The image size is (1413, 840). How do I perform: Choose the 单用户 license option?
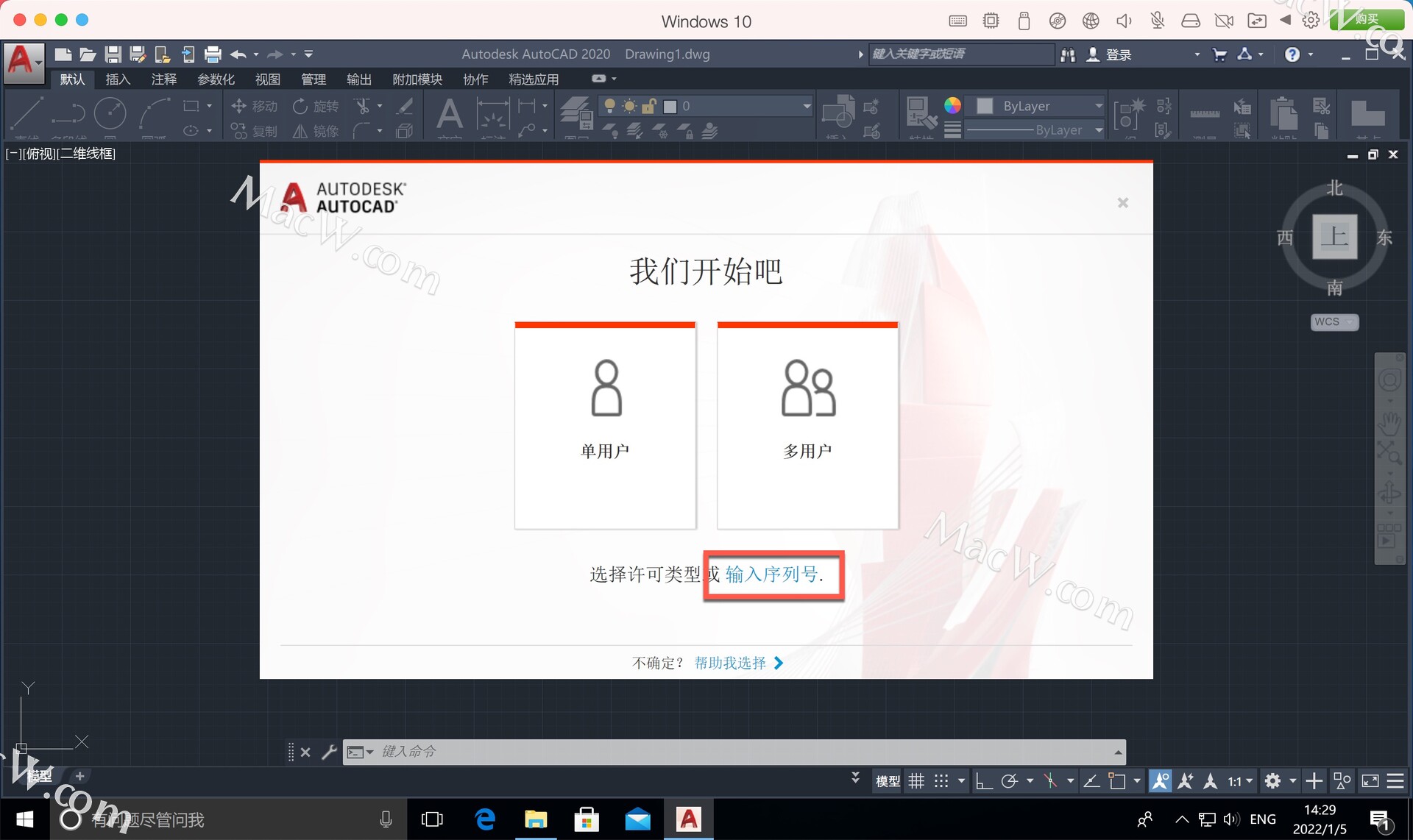pyautogui.click(x=605, y=425)
